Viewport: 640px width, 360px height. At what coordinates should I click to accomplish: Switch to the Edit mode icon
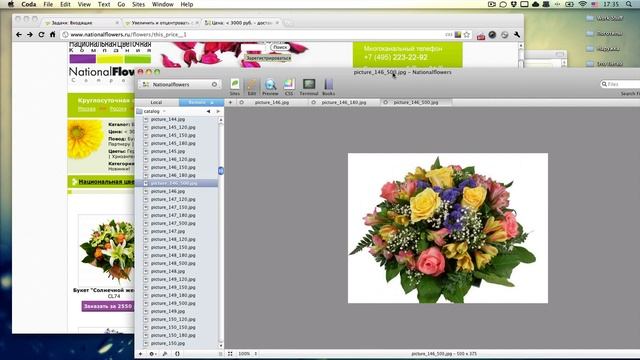251,87
